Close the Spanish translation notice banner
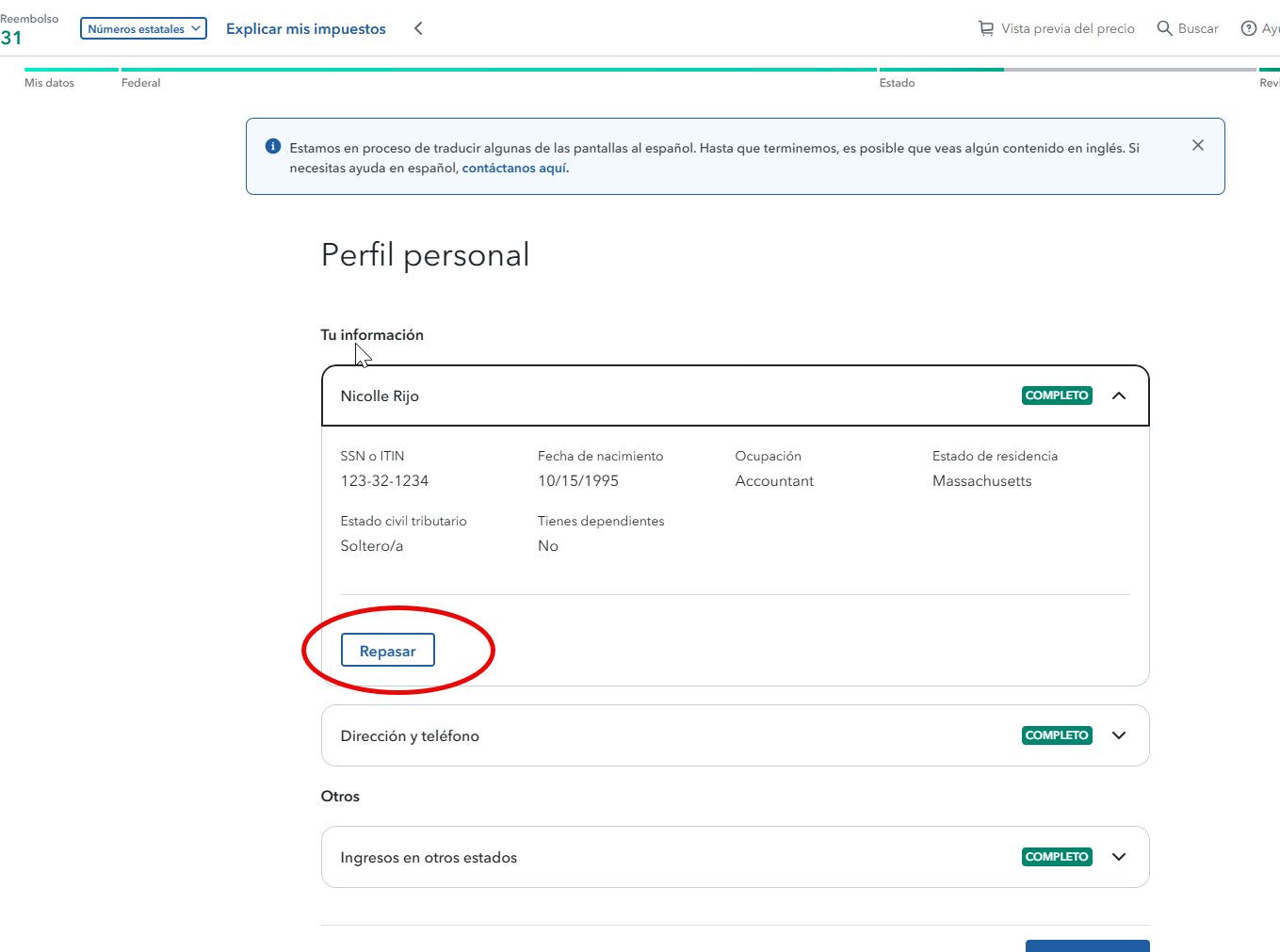This screenshot has height=952, width=1280. click(x=1198, y=145)
